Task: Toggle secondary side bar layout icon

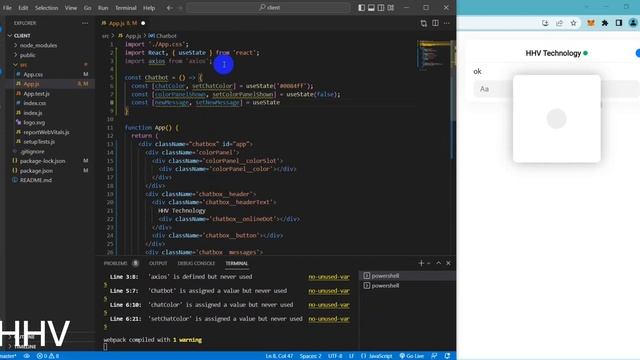Action: pyautogui.click(x=381, y=7)
